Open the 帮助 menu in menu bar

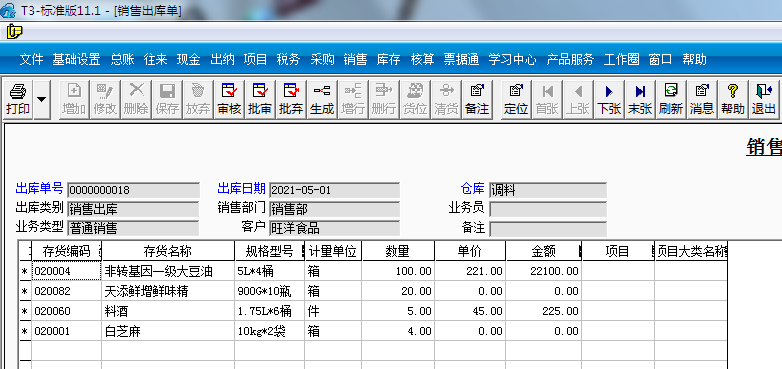(694, 60)
